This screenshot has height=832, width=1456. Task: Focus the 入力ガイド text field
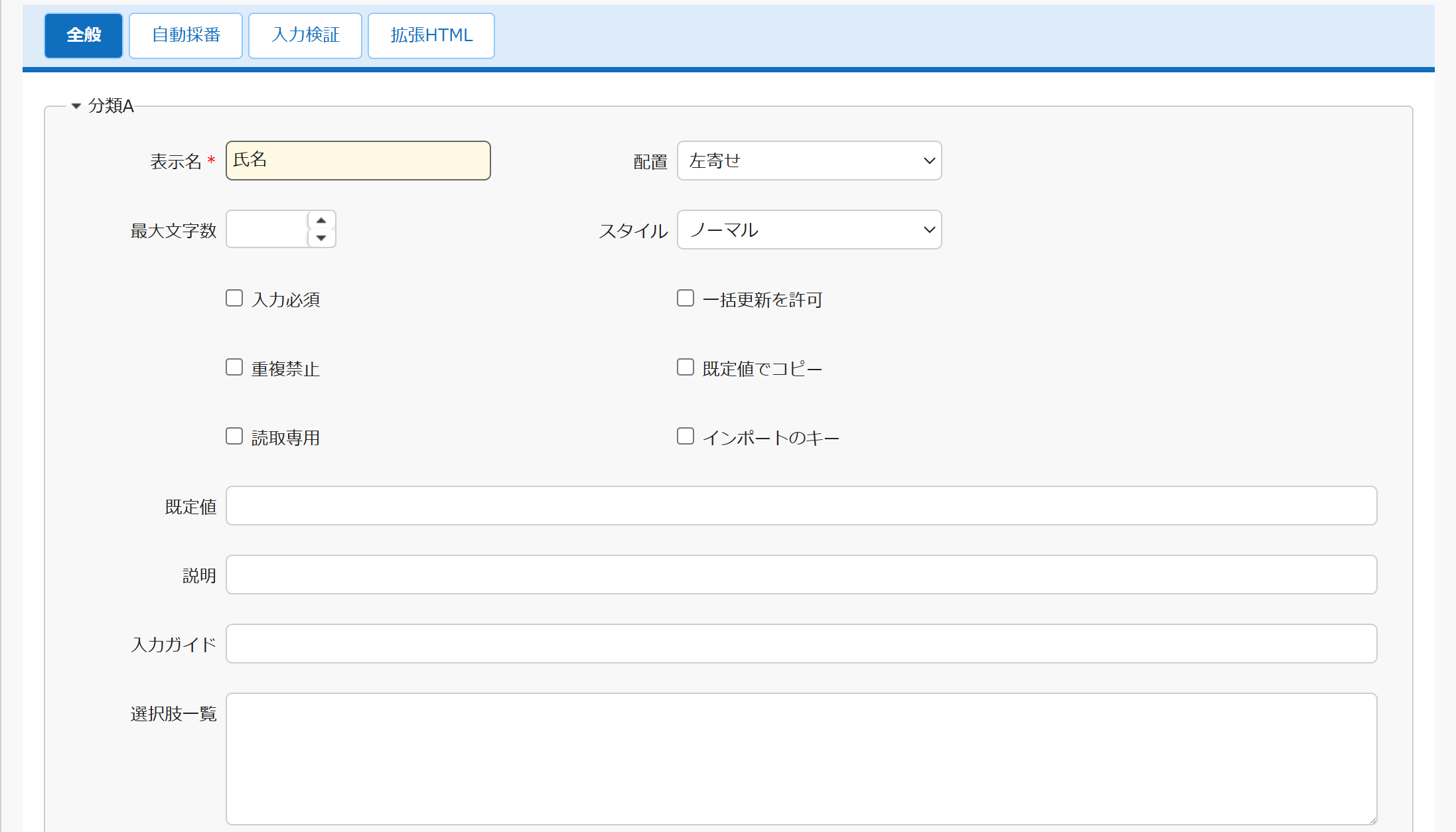tap(801, 644)
